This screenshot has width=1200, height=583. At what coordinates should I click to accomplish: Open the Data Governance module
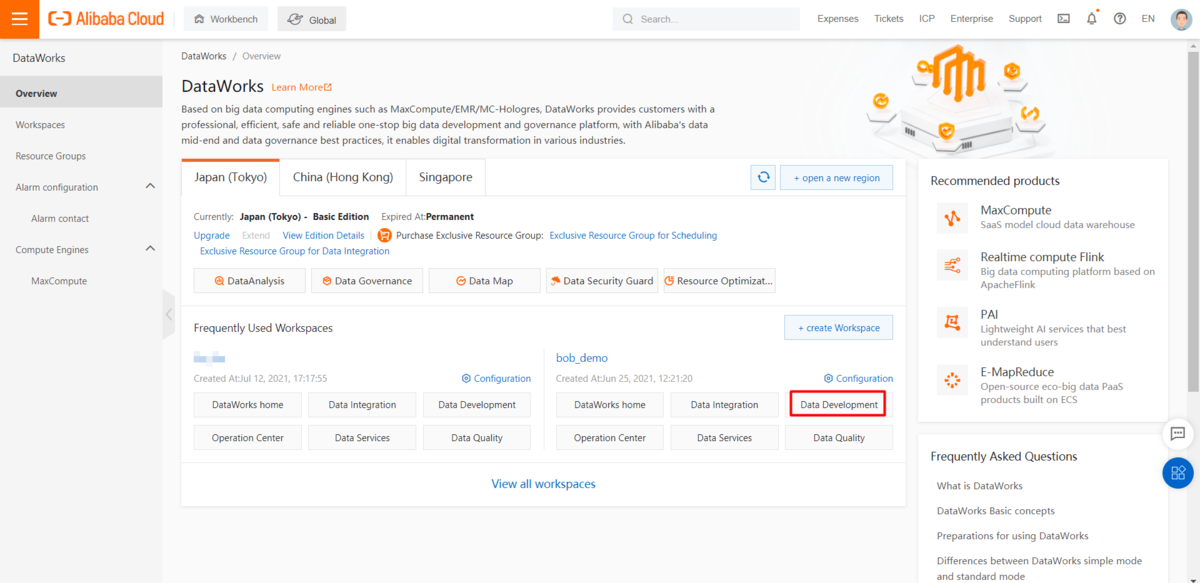[366, 281]
